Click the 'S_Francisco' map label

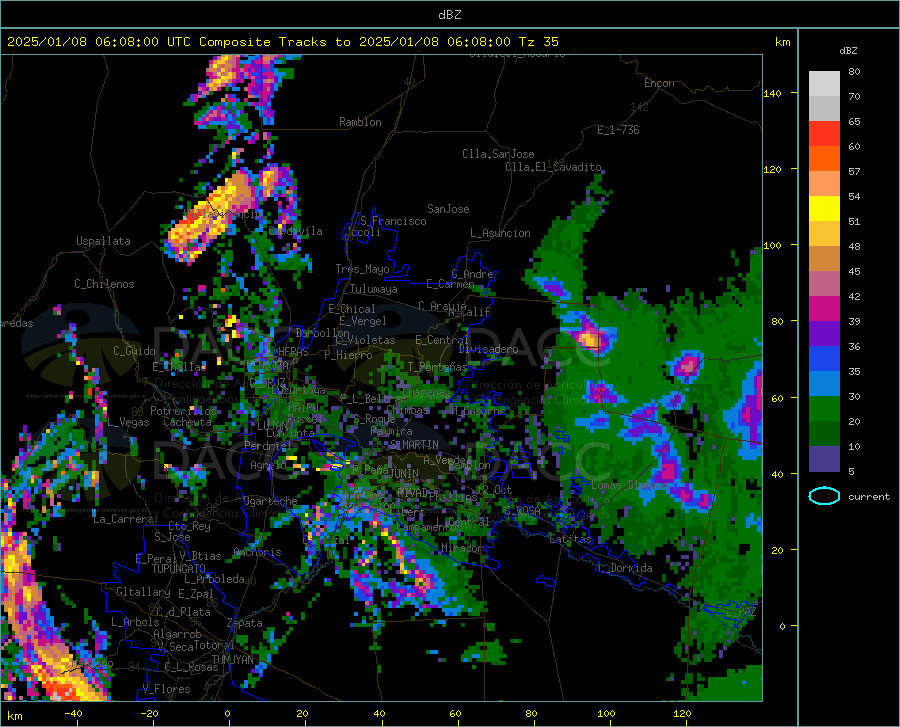coord(393,221)
